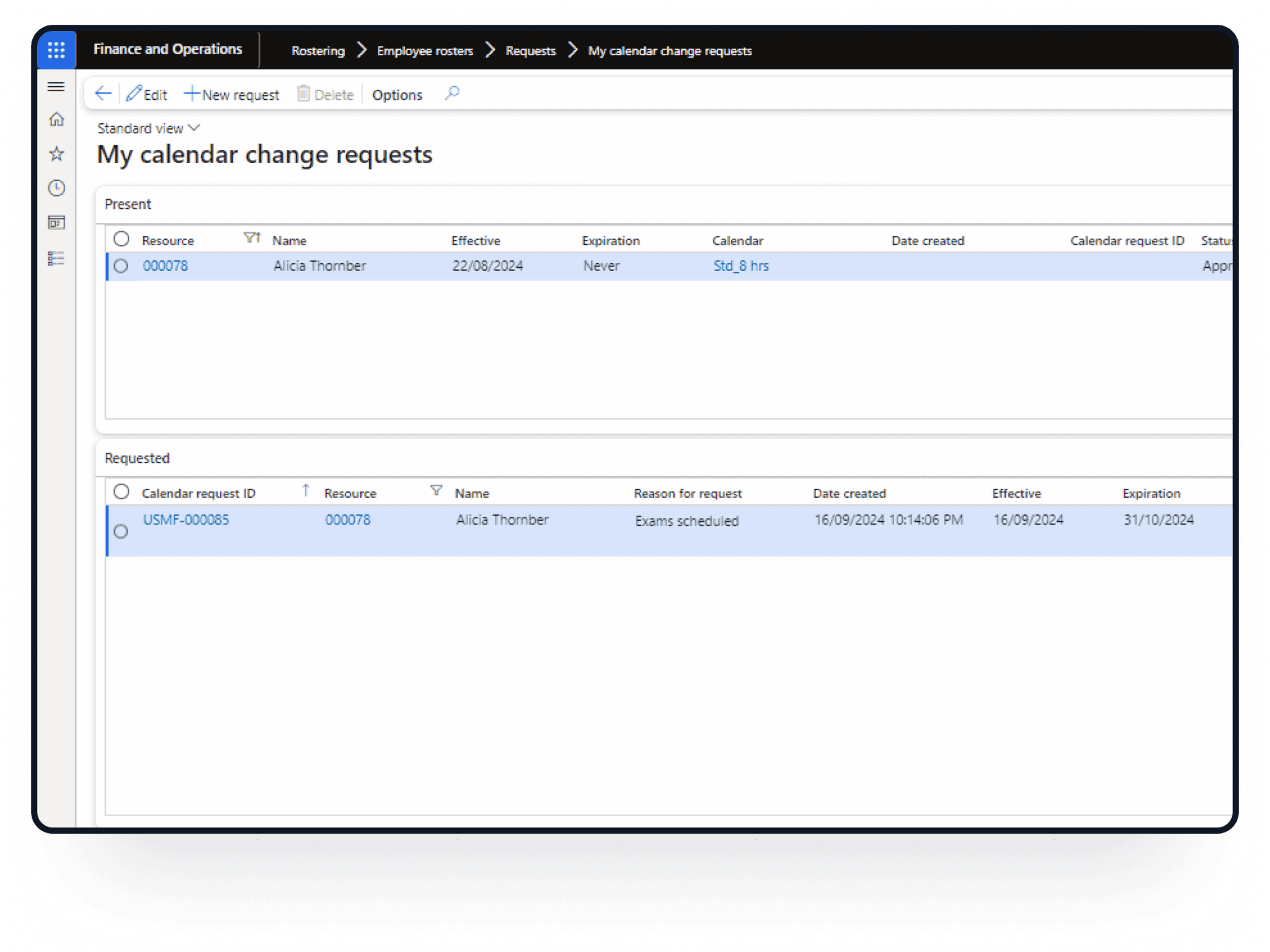Open Favorites star in sidebar
Image resolution: width=1270 pixels, height=952 pixels.
56,154
